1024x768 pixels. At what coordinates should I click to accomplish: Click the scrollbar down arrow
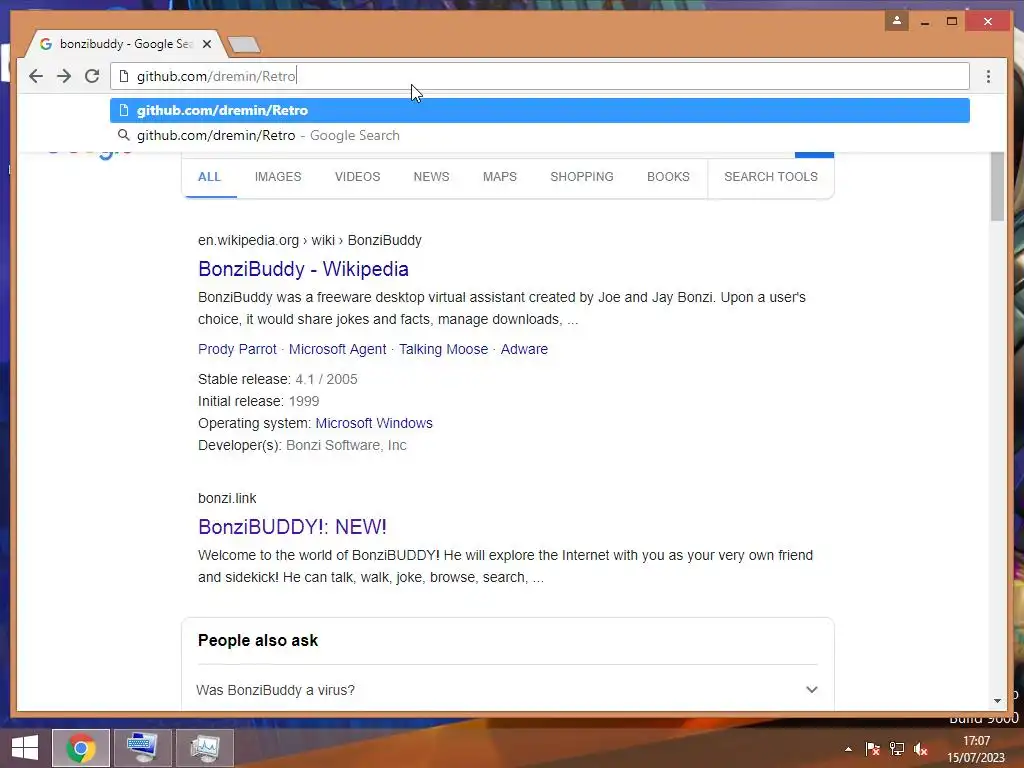click(997, 701)
